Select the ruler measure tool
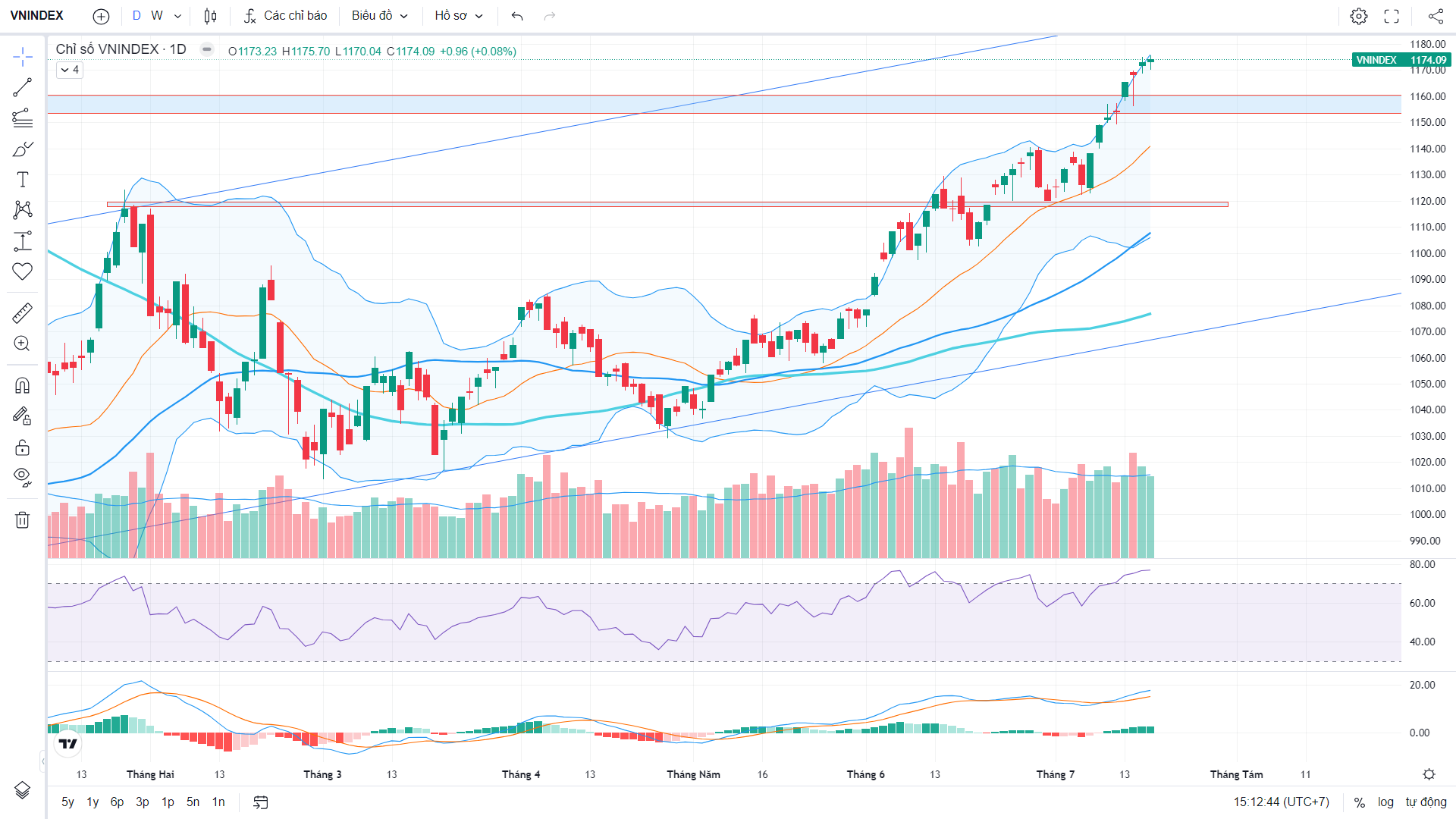The height and width of the screenshot is (819, 1456). pos(23,312)
